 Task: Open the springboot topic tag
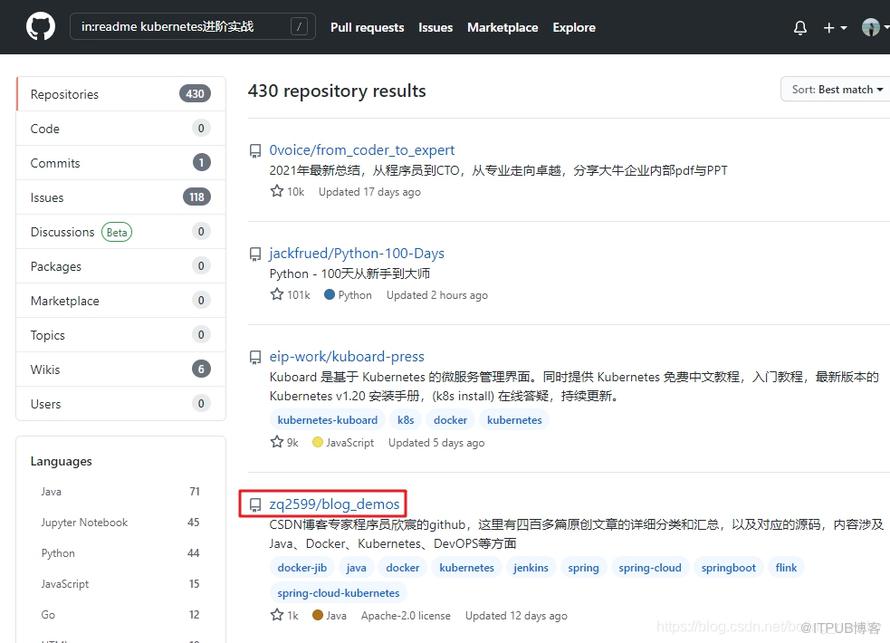[x=728, y=568]
